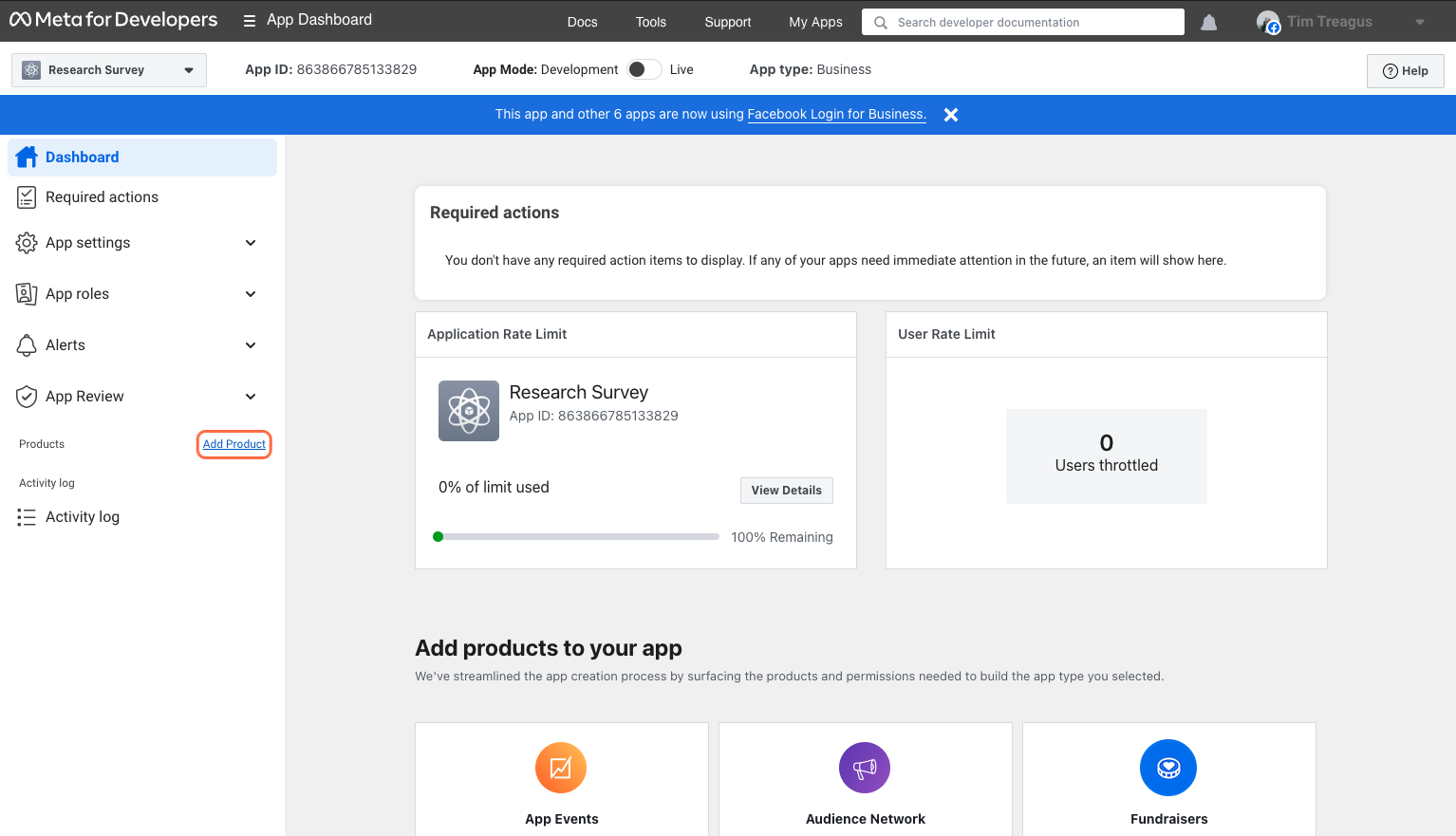
Task: Click the App Review shield icon
Action: coord(27,397)
